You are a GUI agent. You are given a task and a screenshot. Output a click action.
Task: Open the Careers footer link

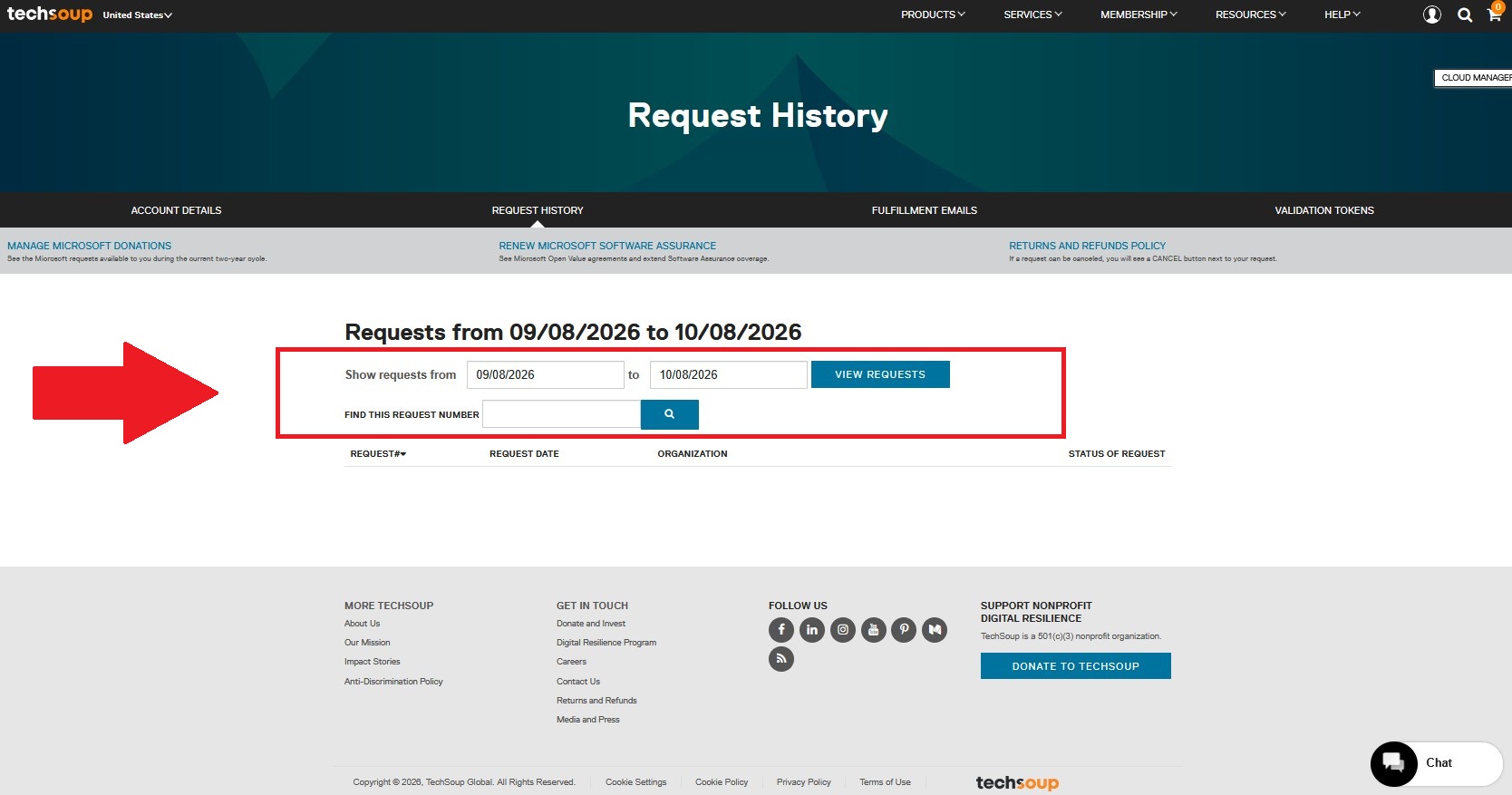[571, 662]
